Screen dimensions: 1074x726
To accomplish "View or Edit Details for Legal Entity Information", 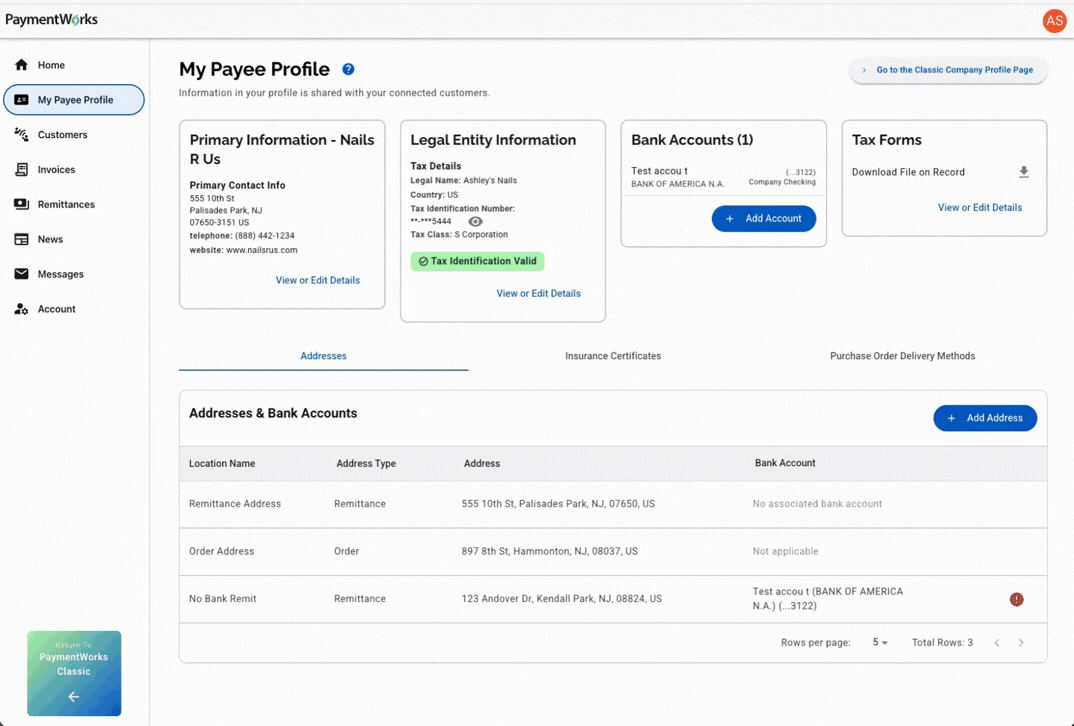I will click(538, 293).
